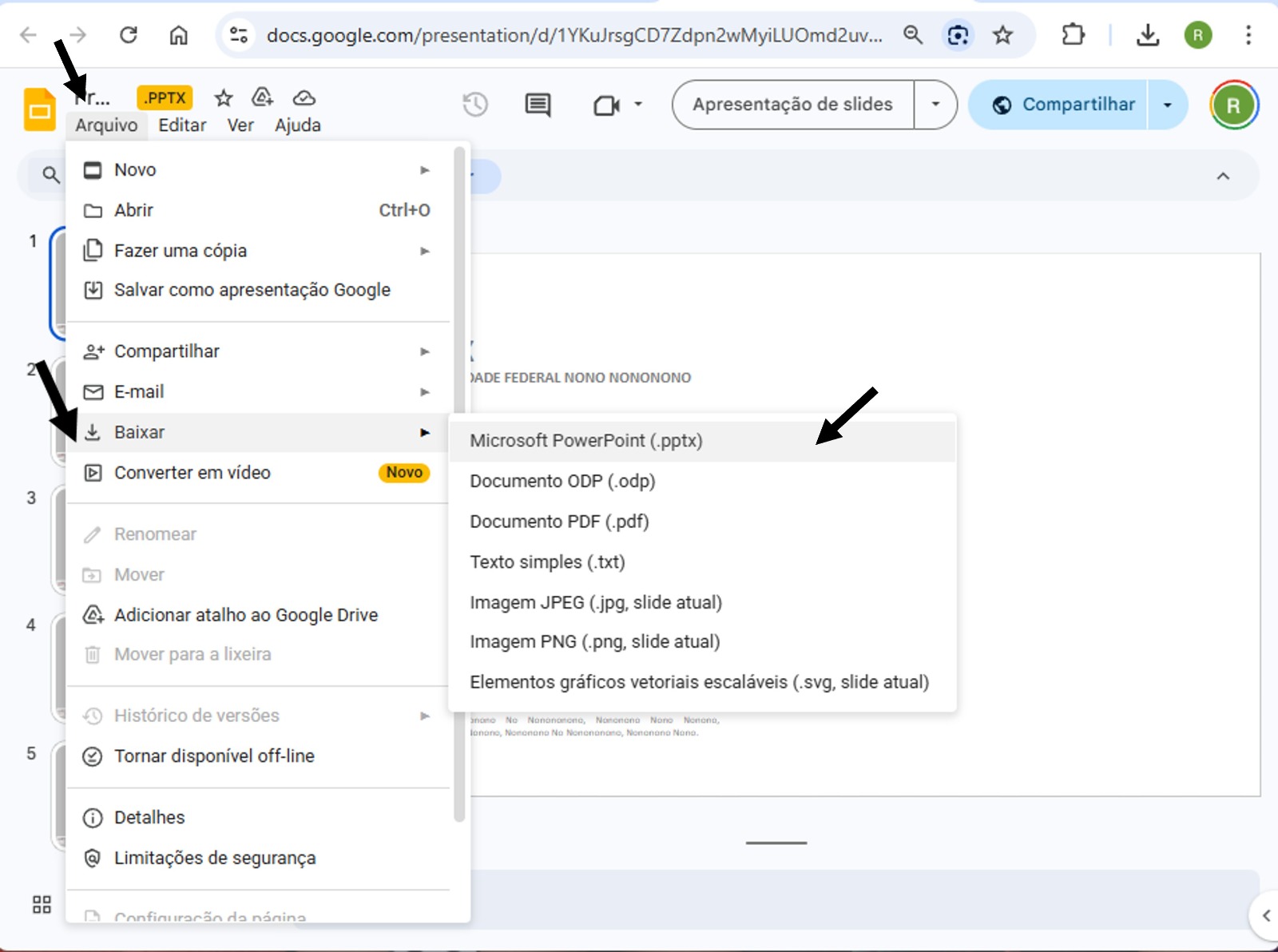Click the Google Slides home logo
The image size is (1278, 952).
39,109
